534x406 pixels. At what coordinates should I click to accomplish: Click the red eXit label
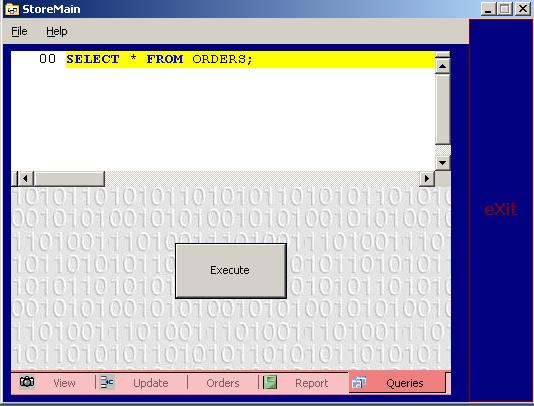tap(500, 209)
